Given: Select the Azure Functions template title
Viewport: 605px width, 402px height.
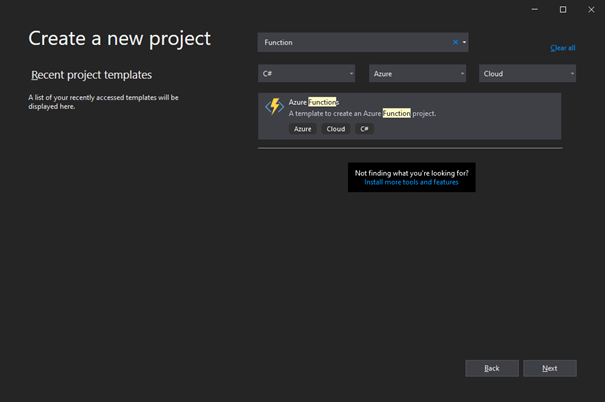Looking at the screenshot, I should (x=314, y=102).
